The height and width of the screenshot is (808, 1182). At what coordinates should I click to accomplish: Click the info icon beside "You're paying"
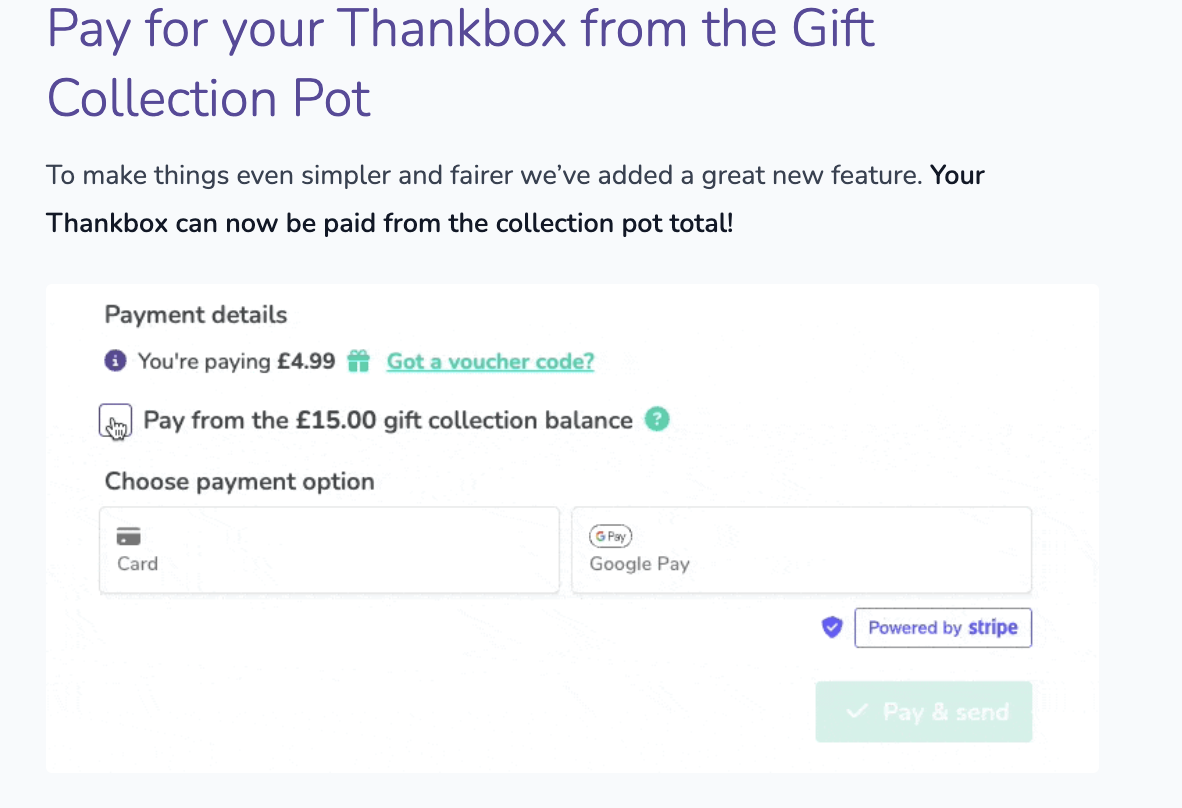(116, 361)
